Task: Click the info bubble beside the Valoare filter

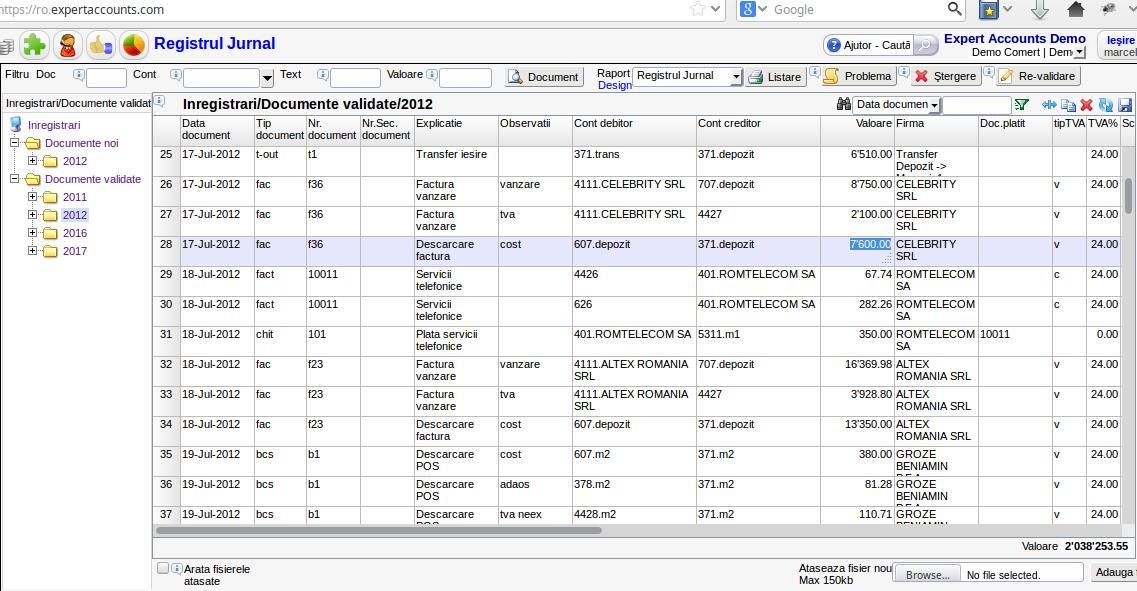Action: tap(431, 74)
